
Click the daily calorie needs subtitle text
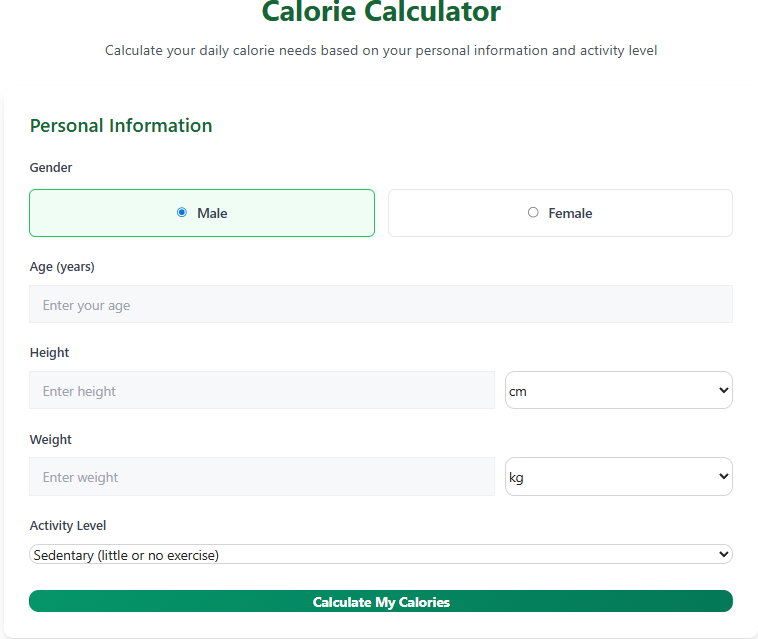(x=381, y=50)
